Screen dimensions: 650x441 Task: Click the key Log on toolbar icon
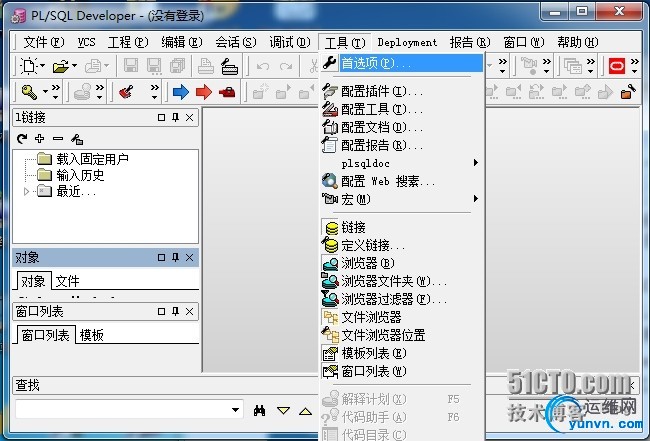tap(29, 92)
